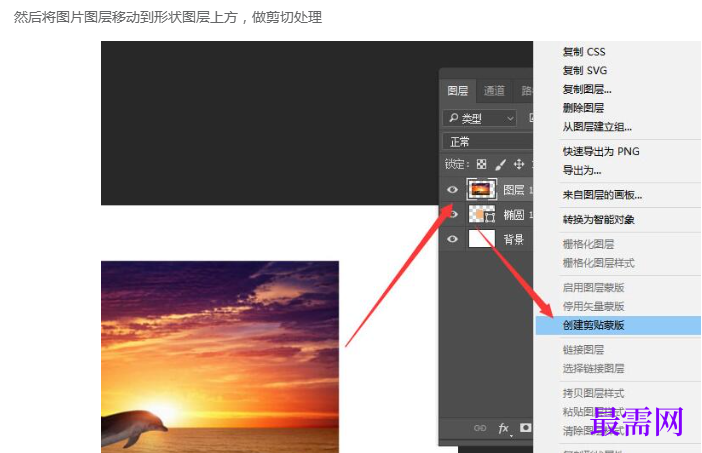This screenshot has width=702, height=453.
Task: Choose 拷贝图层样式 menu entry
Action: pos(593,393)
